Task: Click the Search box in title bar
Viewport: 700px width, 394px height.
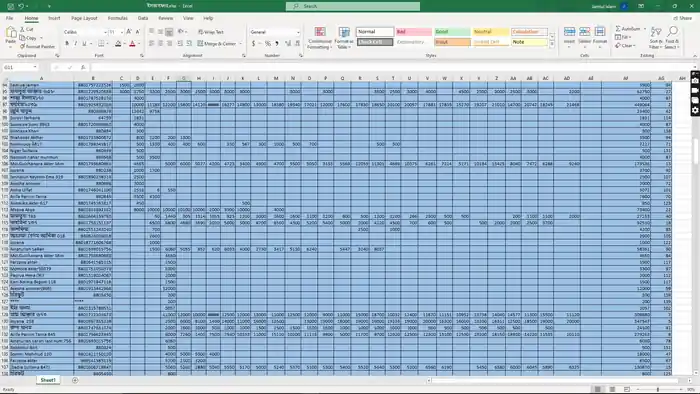Action: [x=353, y=6]
